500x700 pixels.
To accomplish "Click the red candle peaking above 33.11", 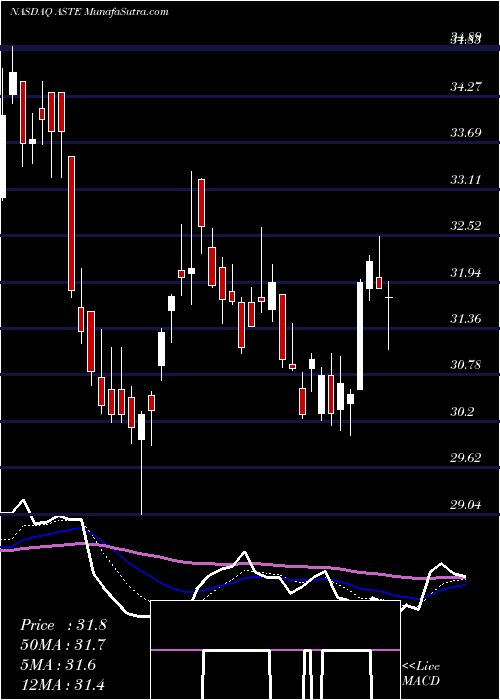I will 202,203.
